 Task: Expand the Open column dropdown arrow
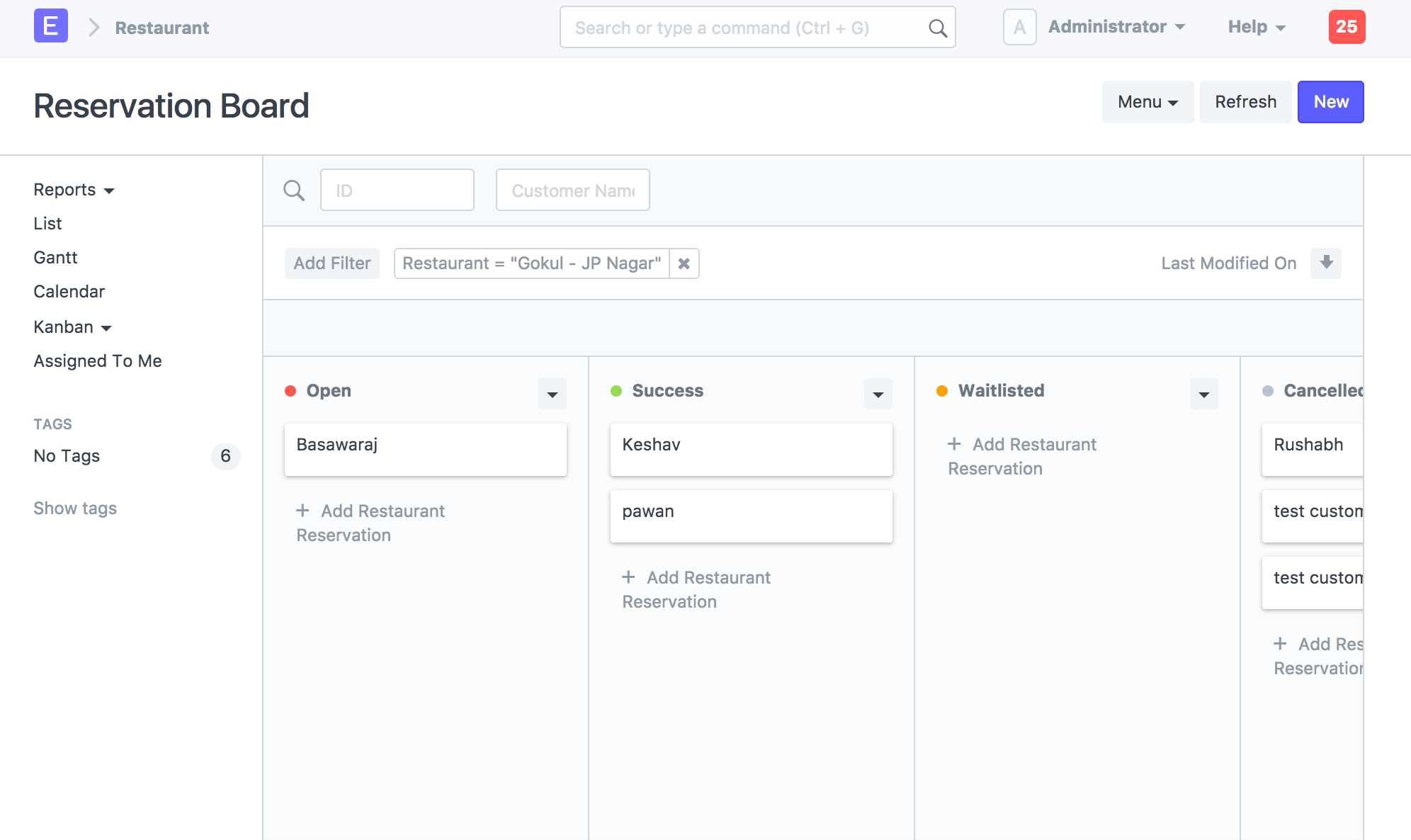coord(552,394)
